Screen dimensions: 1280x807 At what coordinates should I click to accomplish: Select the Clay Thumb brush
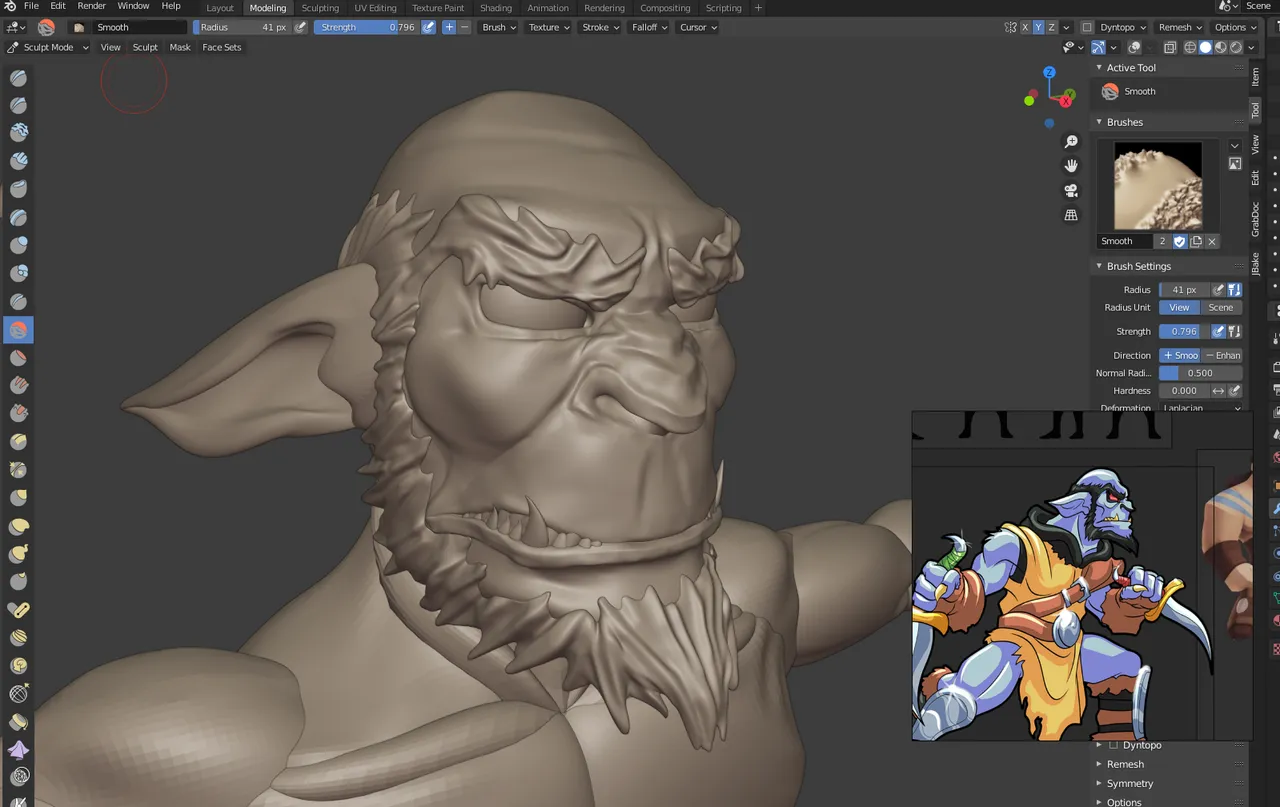pyautogui.click(x=18, y=189)
